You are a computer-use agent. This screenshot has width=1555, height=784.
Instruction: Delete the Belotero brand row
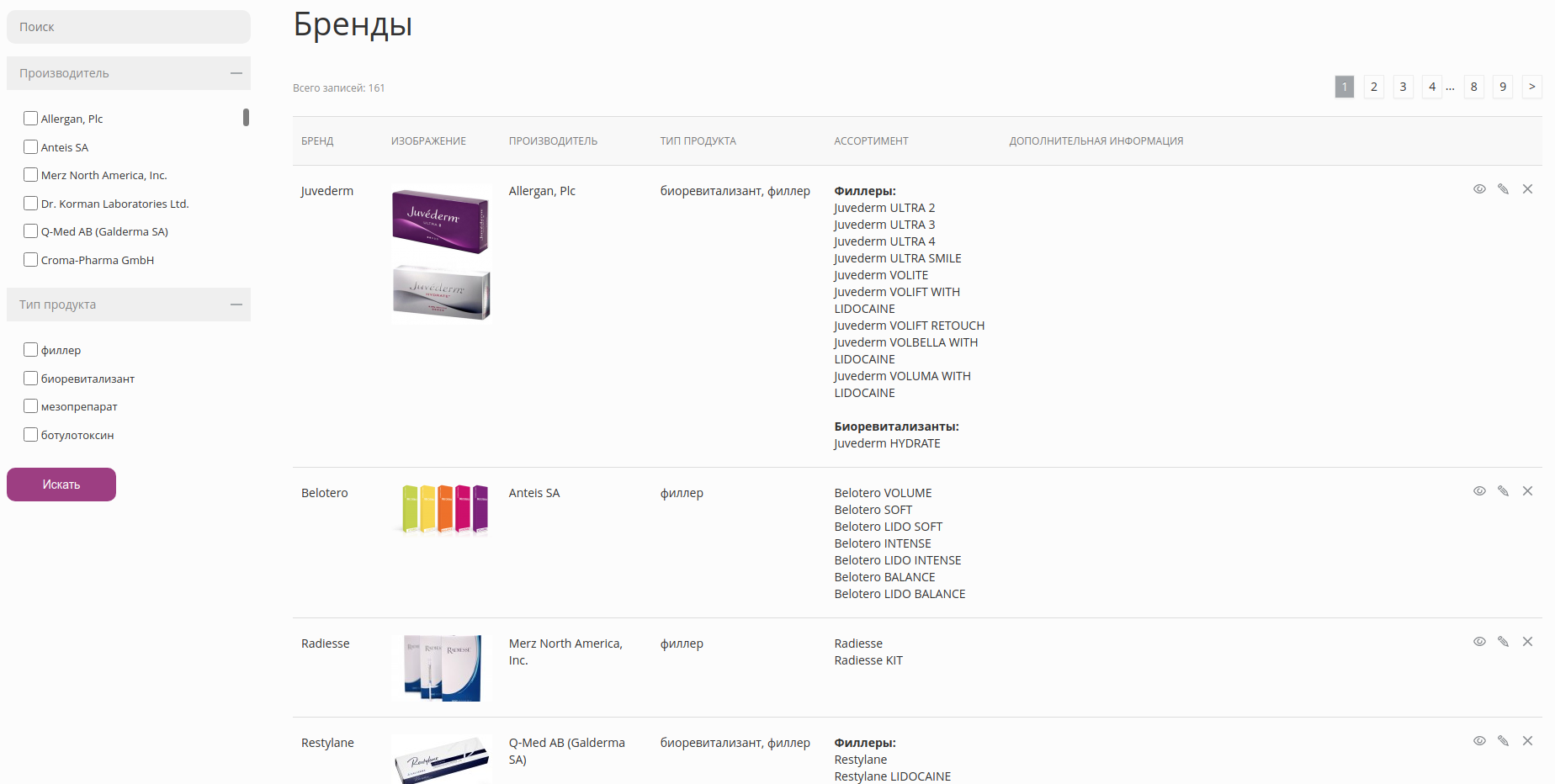pos(1527,491)
